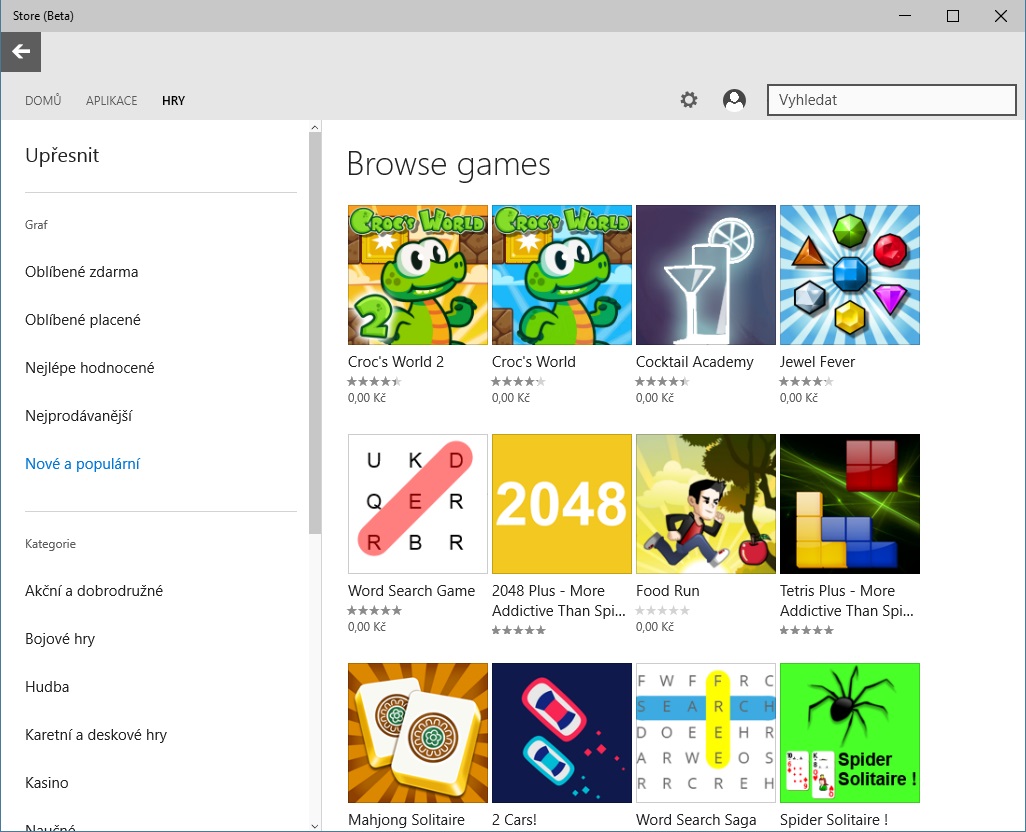Open the Cocktail Academy game page
This screenshot has height=832, width=1026.
point(705,275)
